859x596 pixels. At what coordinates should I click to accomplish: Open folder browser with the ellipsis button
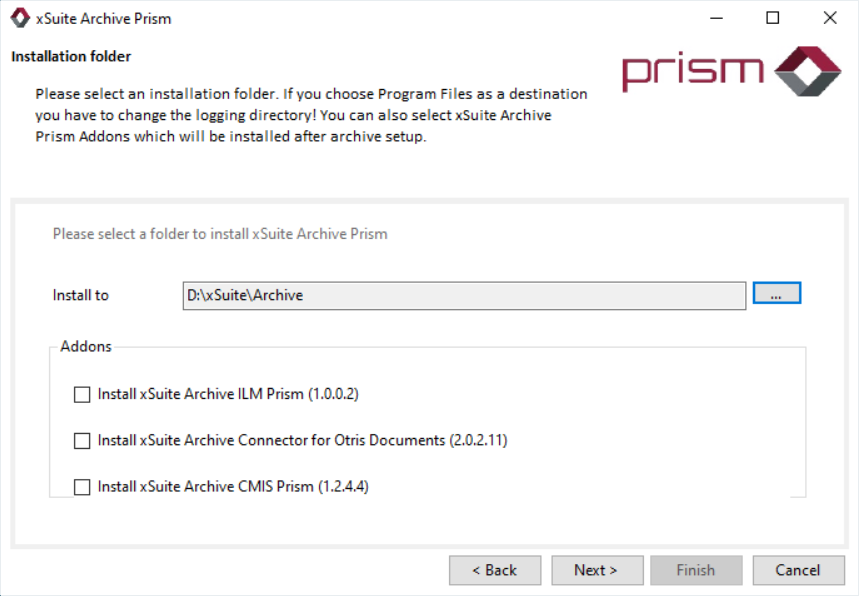pyautogui.click(x=777, y=294)
